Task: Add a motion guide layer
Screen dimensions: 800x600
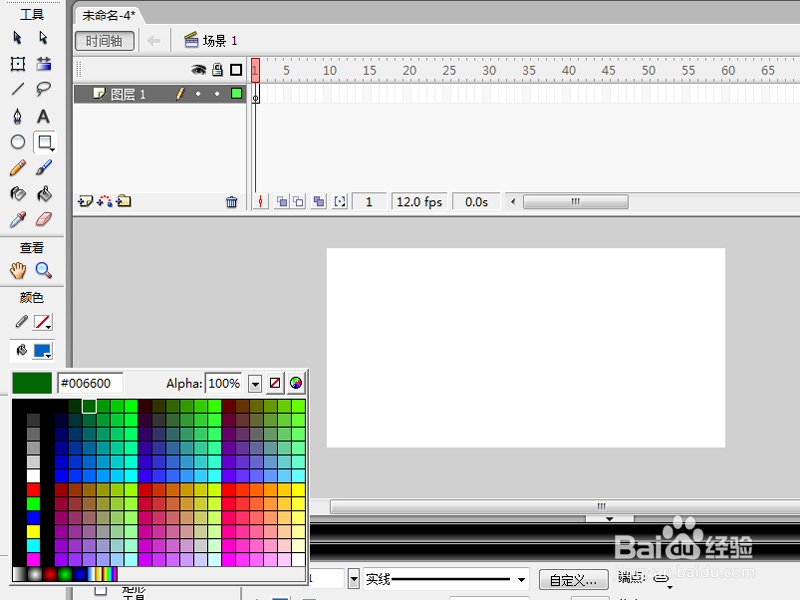Action: tap(105, 202)
